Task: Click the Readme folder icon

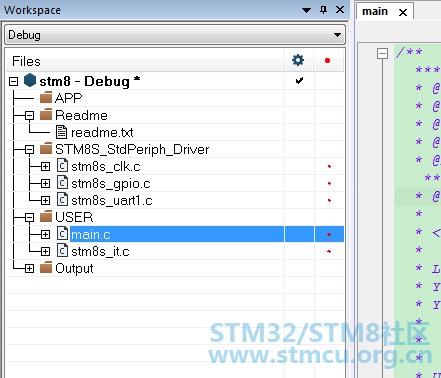Action: click(46, 114)
